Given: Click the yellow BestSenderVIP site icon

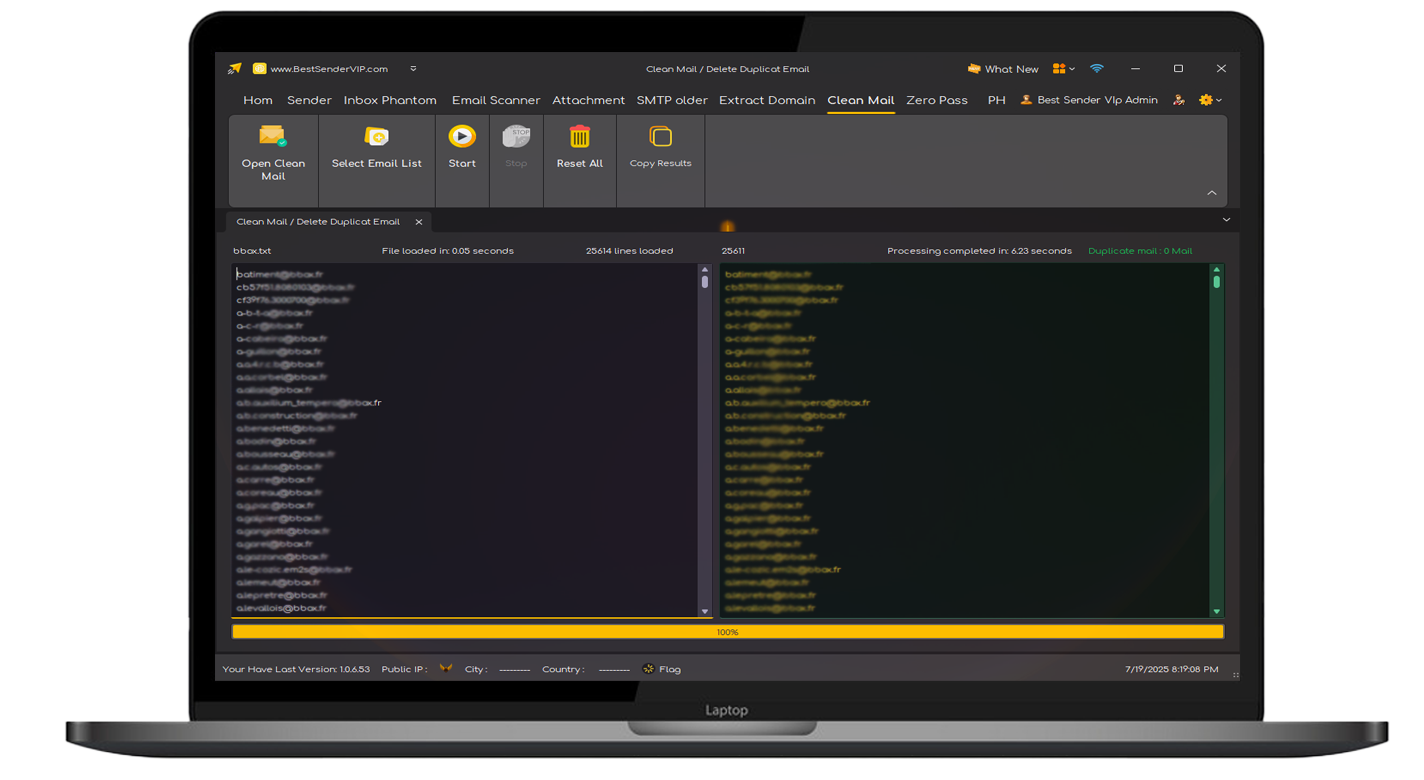Looking at the screenshot, I should pyautogui.click(x=259, y=69).
